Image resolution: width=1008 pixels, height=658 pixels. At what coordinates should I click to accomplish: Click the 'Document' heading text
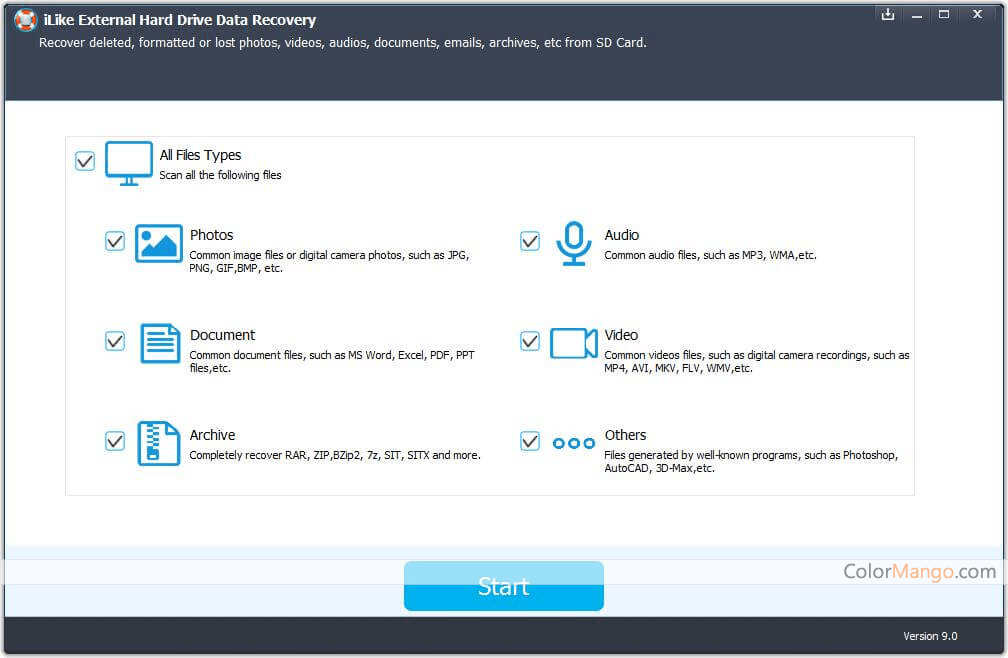(222, 335)
